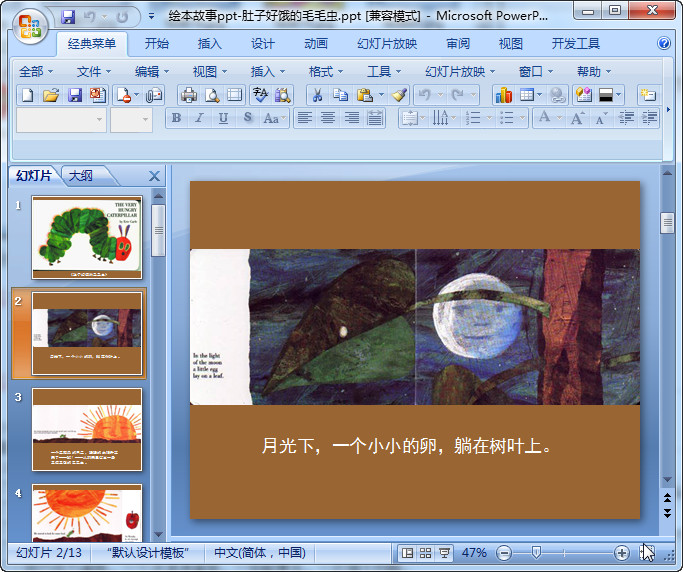Viewport: 683px width, 572px height.
Task: Open the 文件 menu
Action: (94, 71)
